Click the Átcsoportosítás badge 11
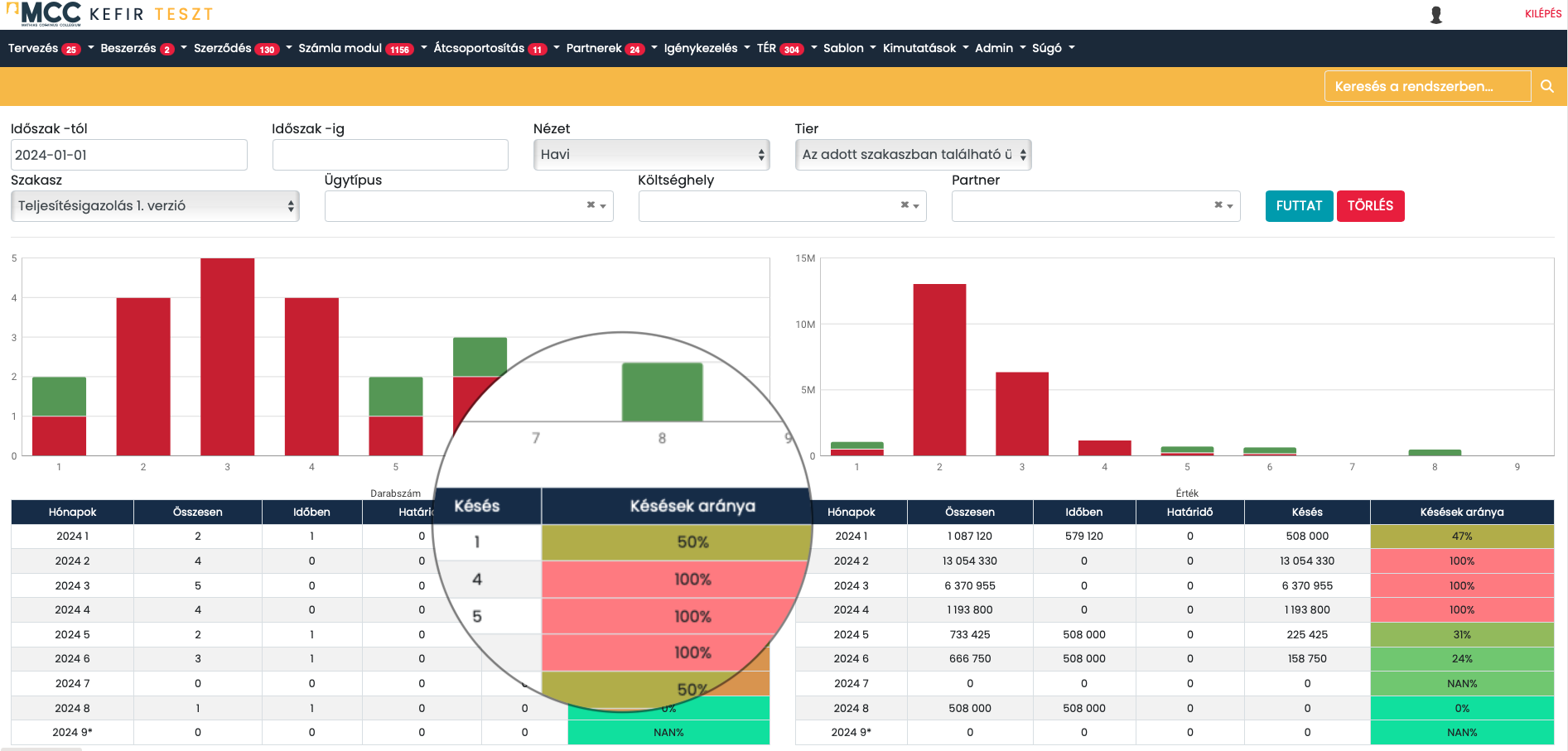The image size is (1568, 751). click(538, 50)
